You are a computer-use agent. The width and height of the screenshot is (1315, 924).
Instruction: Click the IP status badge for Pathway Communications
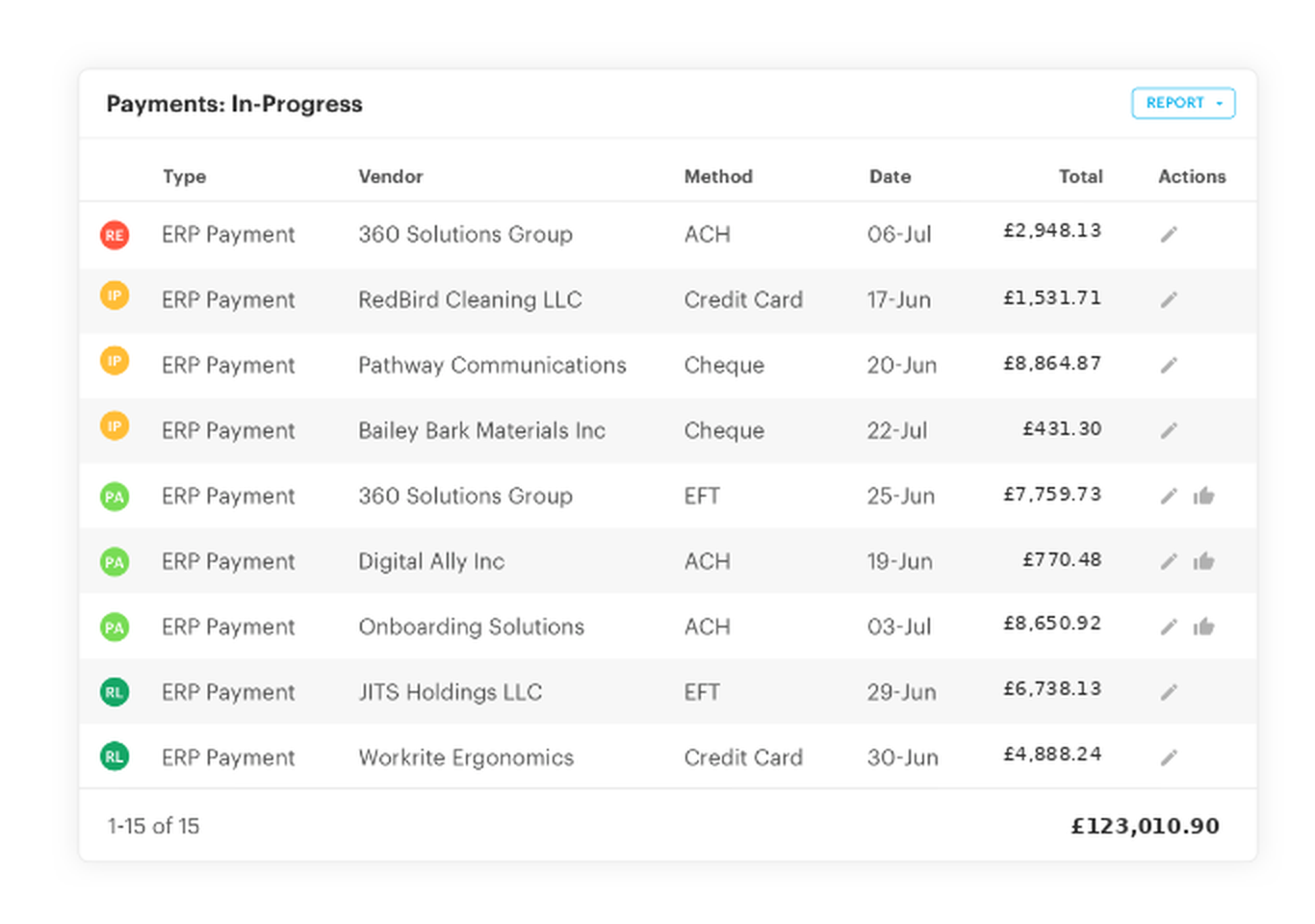(115, 361)
